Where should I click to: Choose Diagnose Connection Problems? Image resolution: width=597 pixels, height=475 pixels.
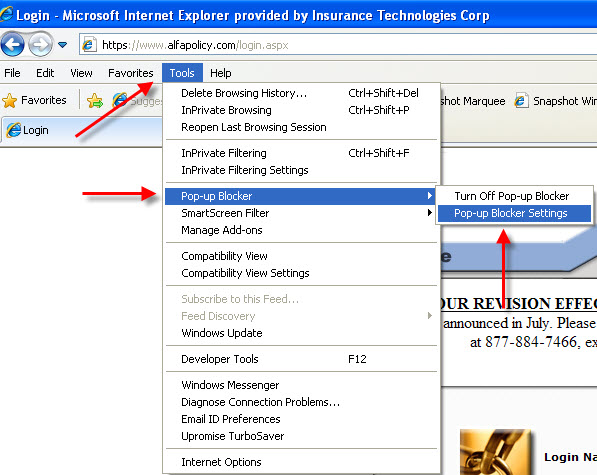pyautogui.click(x=302, y=402)
